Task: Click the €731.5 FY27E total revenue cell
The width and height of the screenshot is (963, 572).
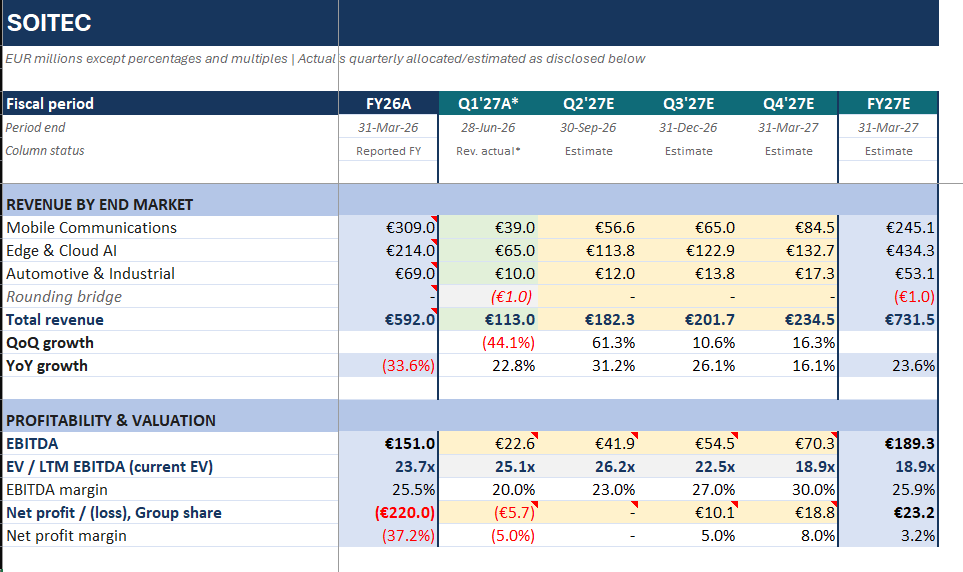Action: [x=888, y=319]
